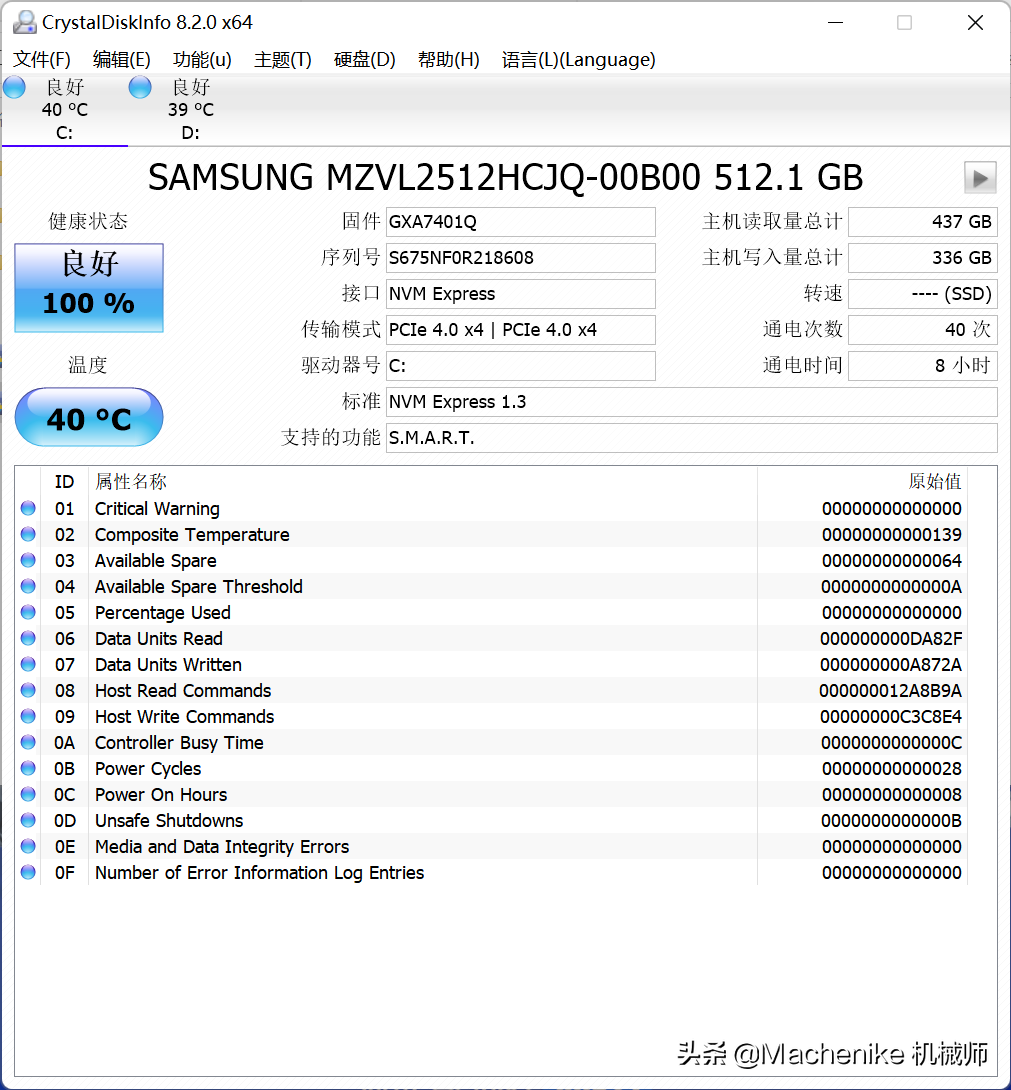Click the status icon for Power Cycles
Image resolution: width=1011 pixels, height=1090 pixels.
(28, 768)
